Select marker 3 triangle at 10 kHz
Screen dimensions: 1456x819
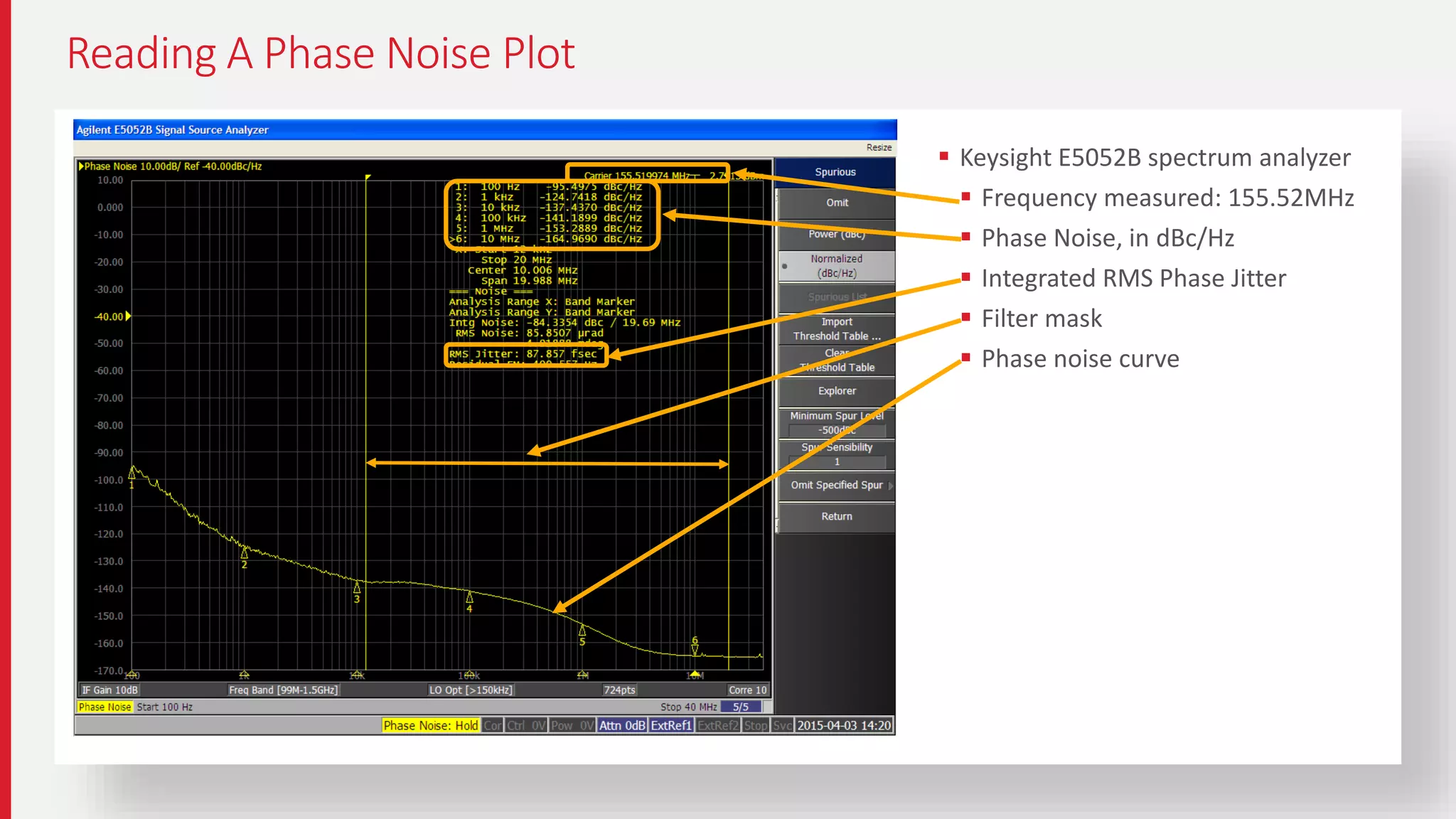tap(357, 587)
